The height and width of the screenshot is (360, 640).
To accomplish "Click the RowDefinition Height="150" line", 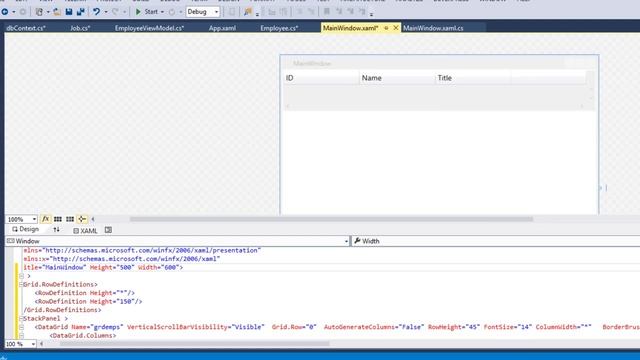I will [89, 302].
